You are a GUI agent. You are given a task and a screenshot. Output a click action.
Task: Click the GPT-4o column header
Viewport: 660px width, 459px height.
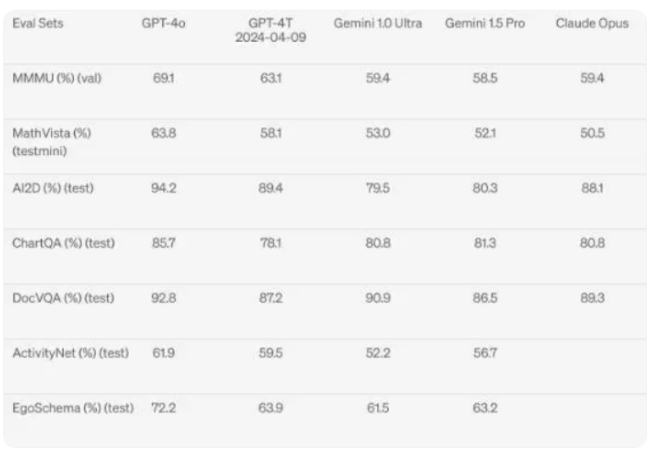[x=162, y=23]
